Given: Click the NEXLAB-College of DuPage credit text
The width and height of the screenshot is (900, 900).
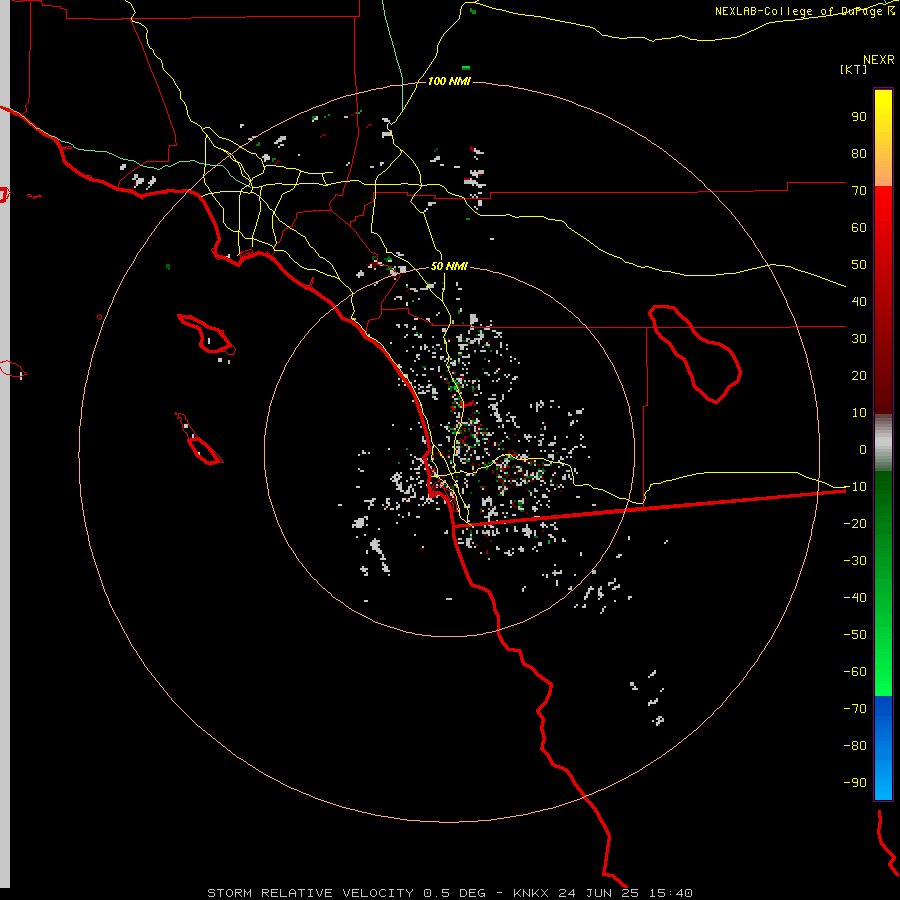Looking at the screenshot, I should (804, 11).
